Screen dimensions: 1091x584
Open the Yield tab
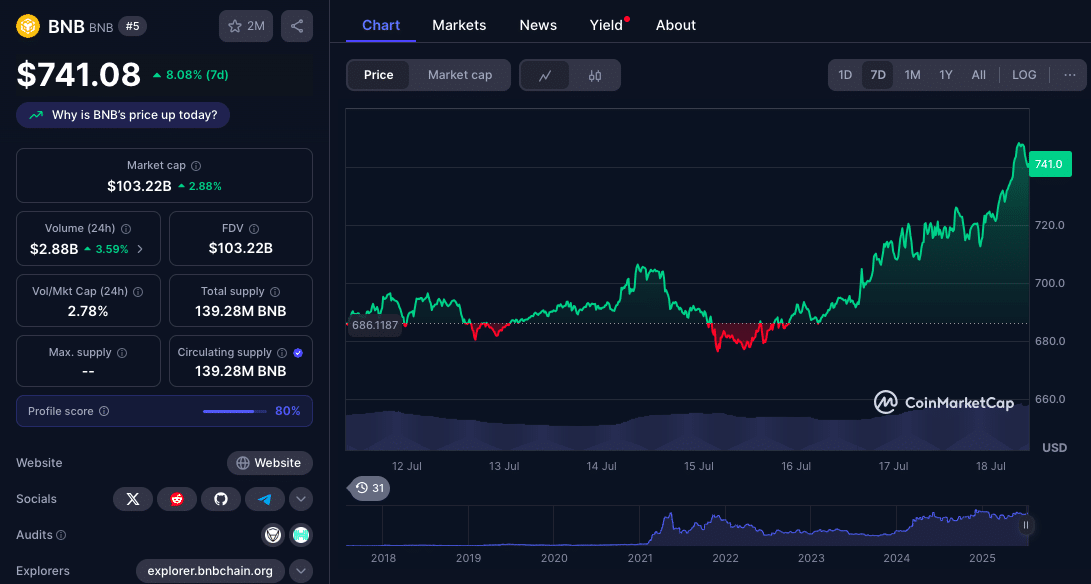(606, 26)
